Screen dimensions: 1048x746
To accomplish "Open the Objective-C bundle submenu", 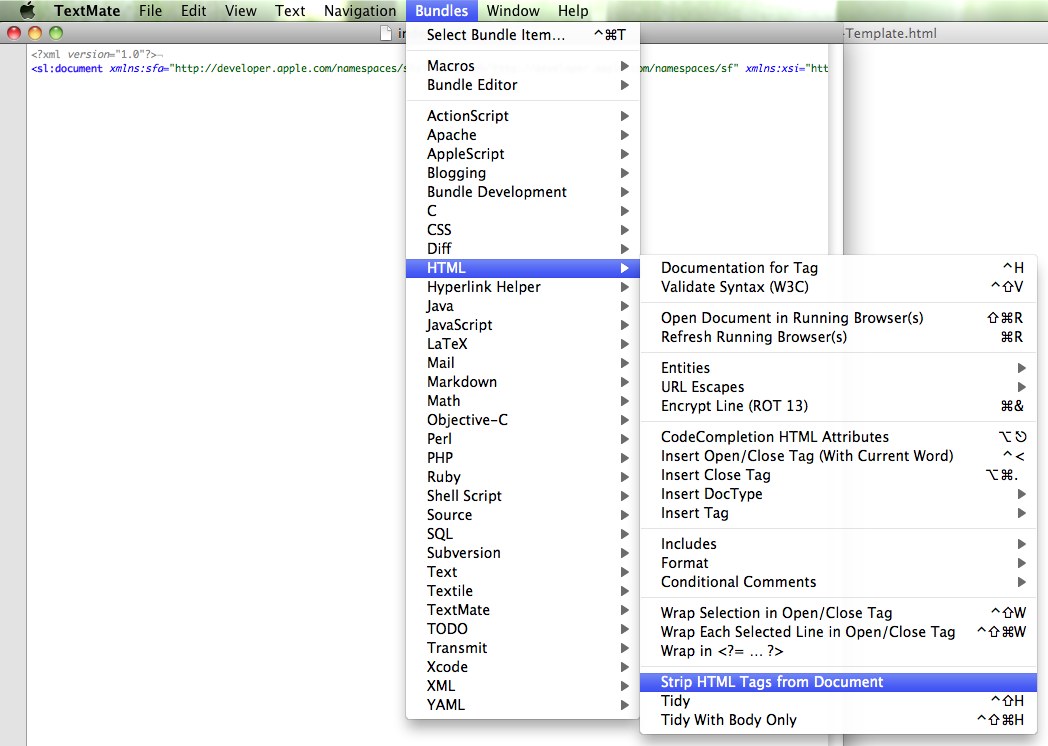I will click(523, 420).
